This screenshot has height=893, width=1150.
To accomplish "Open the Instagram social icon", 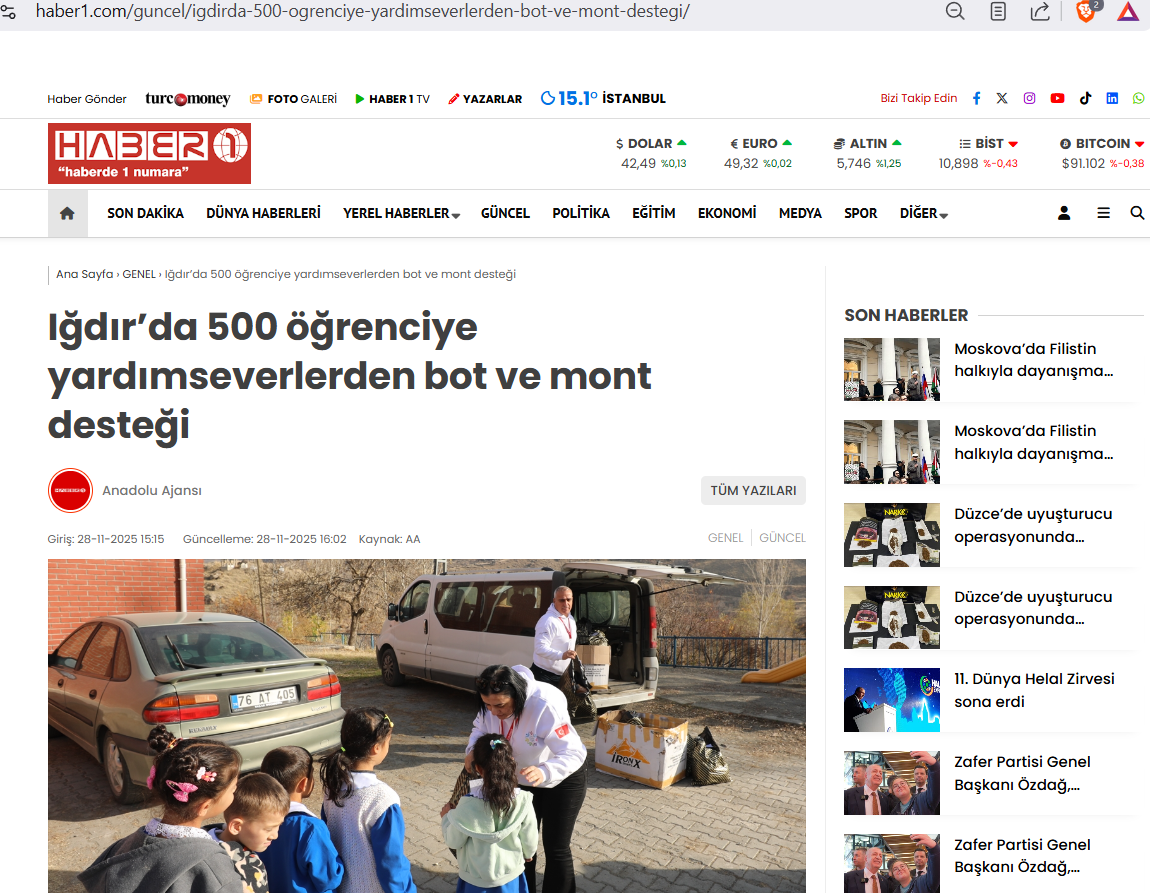I will click(1029, 98).
